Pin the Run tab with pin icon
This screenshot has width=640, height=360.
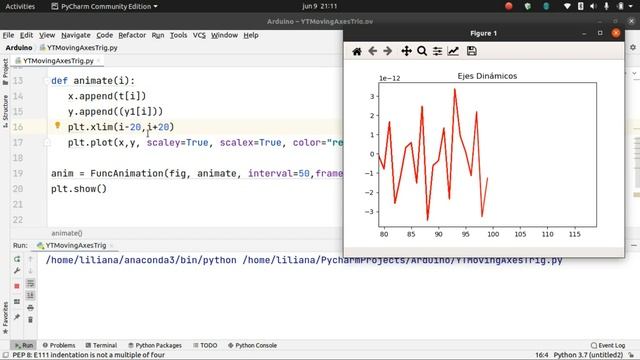(17, 317)
